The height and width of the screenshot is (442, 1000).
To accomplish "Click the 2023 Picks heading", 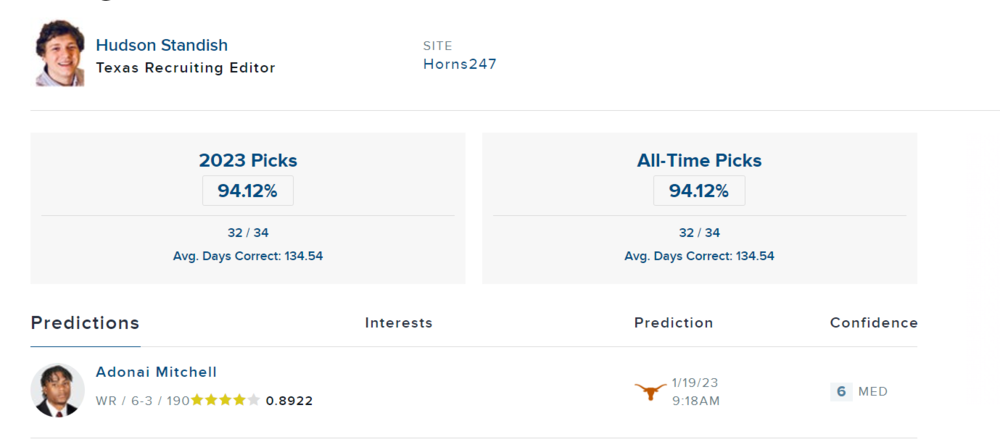I will pyautogui.click(x=248, y=160).
